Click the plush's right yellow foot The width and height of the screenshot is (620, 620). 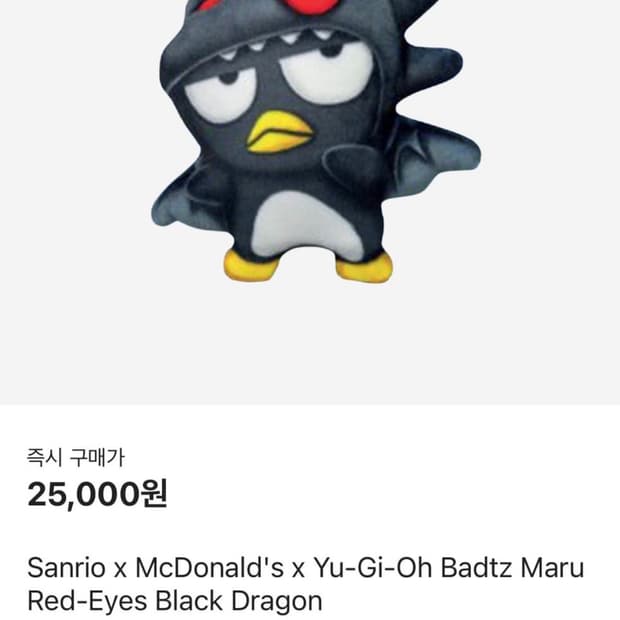click(x=365, y=267)
